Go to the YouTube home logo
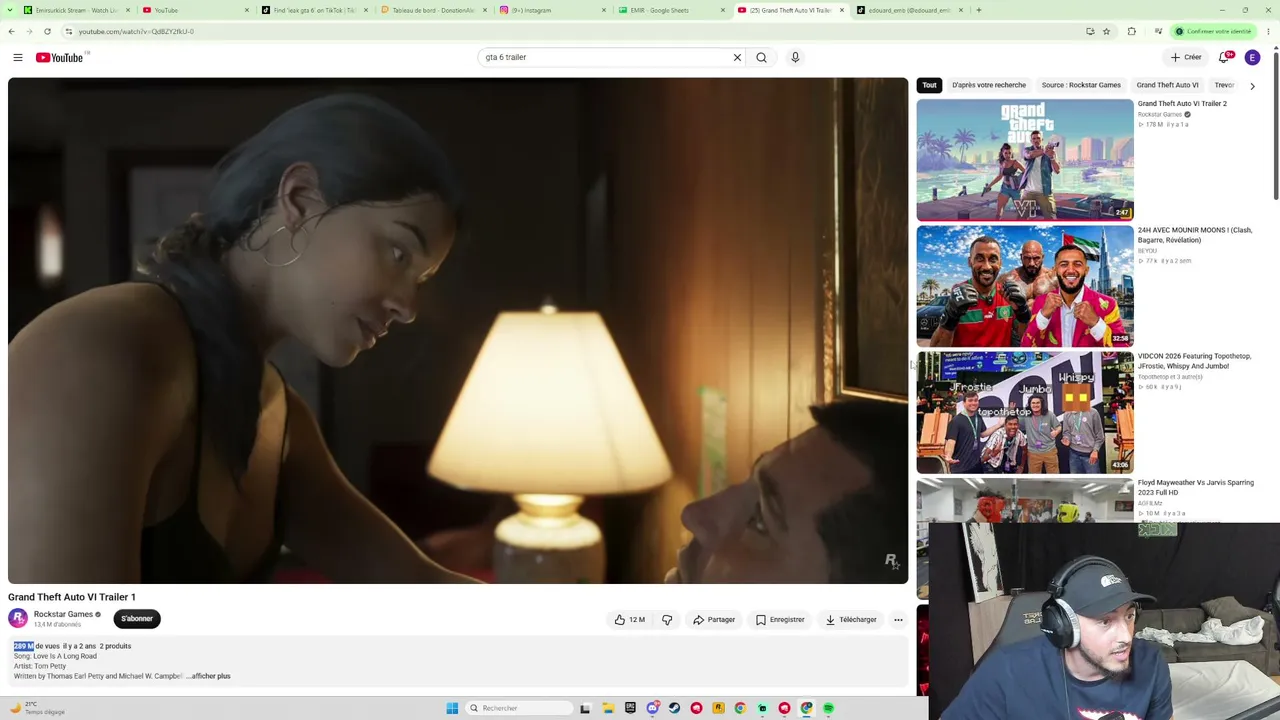This screenshot has width=1280, height=720. [x=60, y=57]
